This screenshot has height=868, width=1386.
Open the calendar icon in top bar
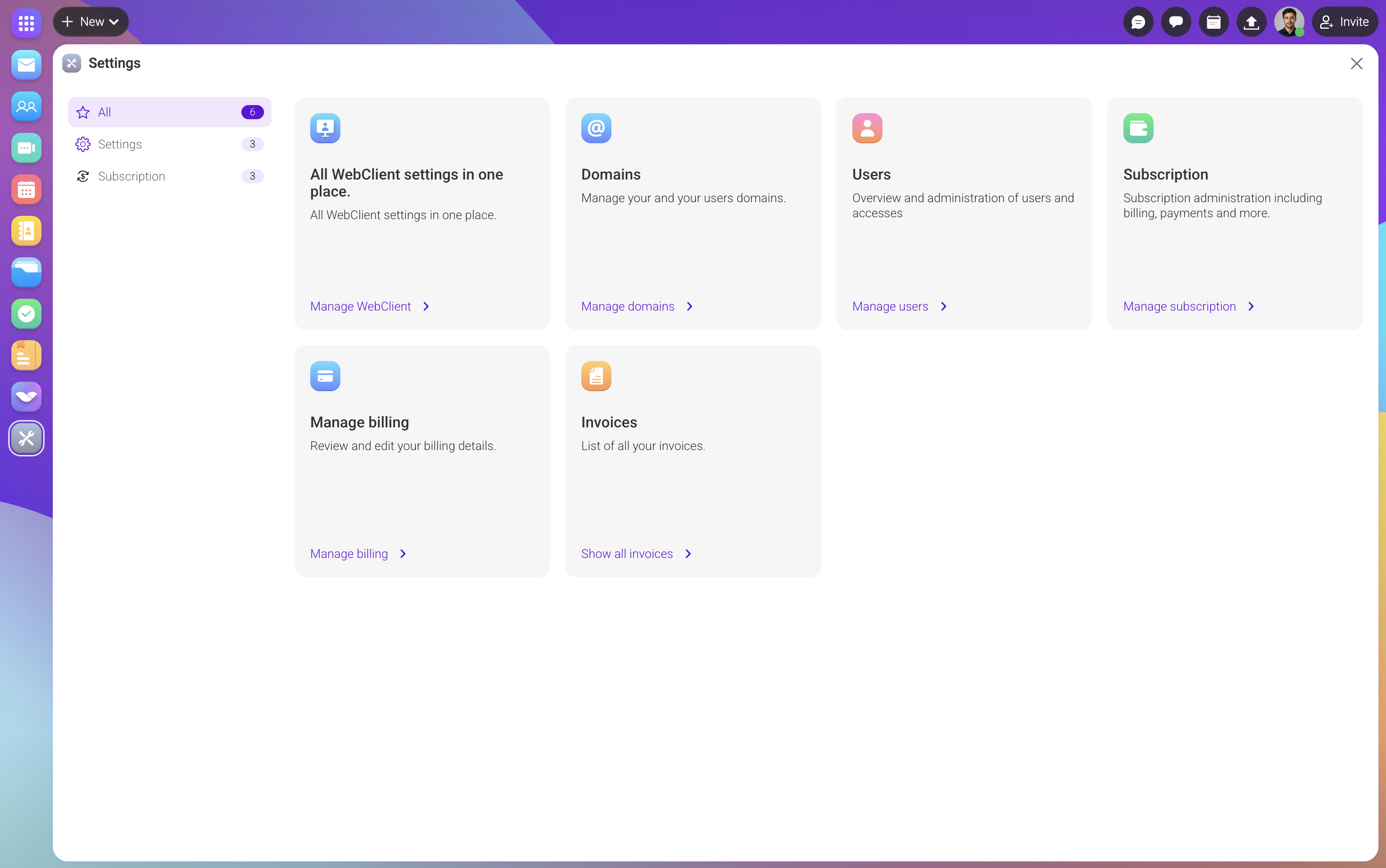click(1213, 22)
